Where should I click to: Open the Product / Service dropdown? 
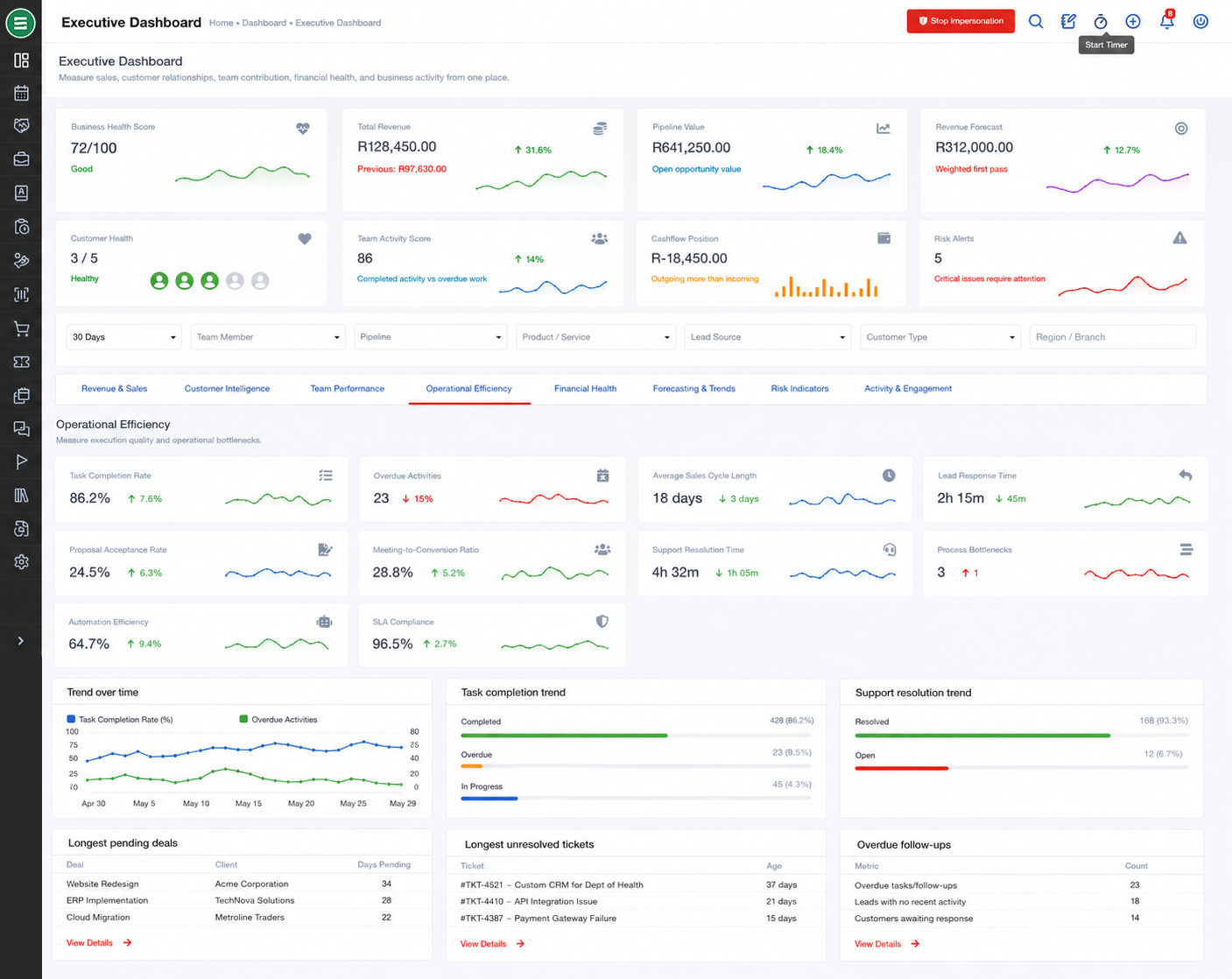coord(595,337)
